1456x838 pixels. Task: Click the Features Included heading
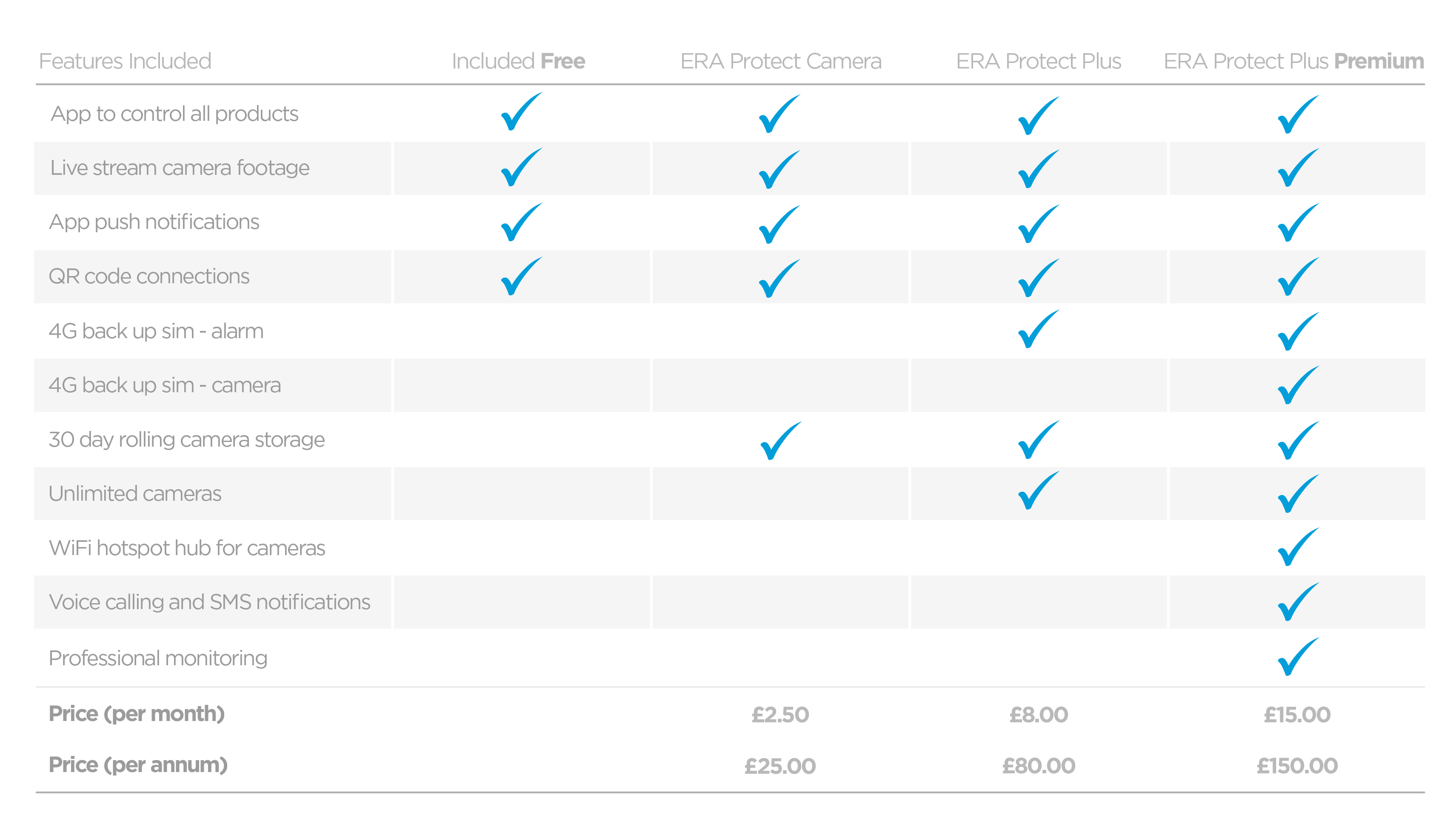125,61
